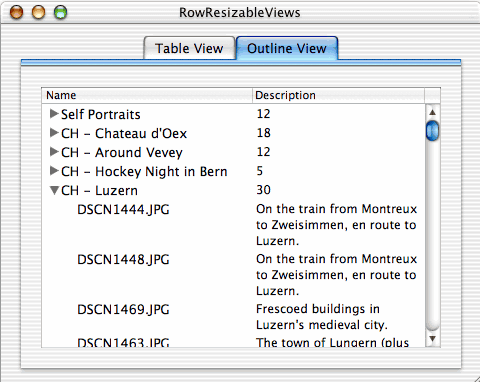Expand CH – Around Vevey disclosure triangle

click(x=54, y=152)
